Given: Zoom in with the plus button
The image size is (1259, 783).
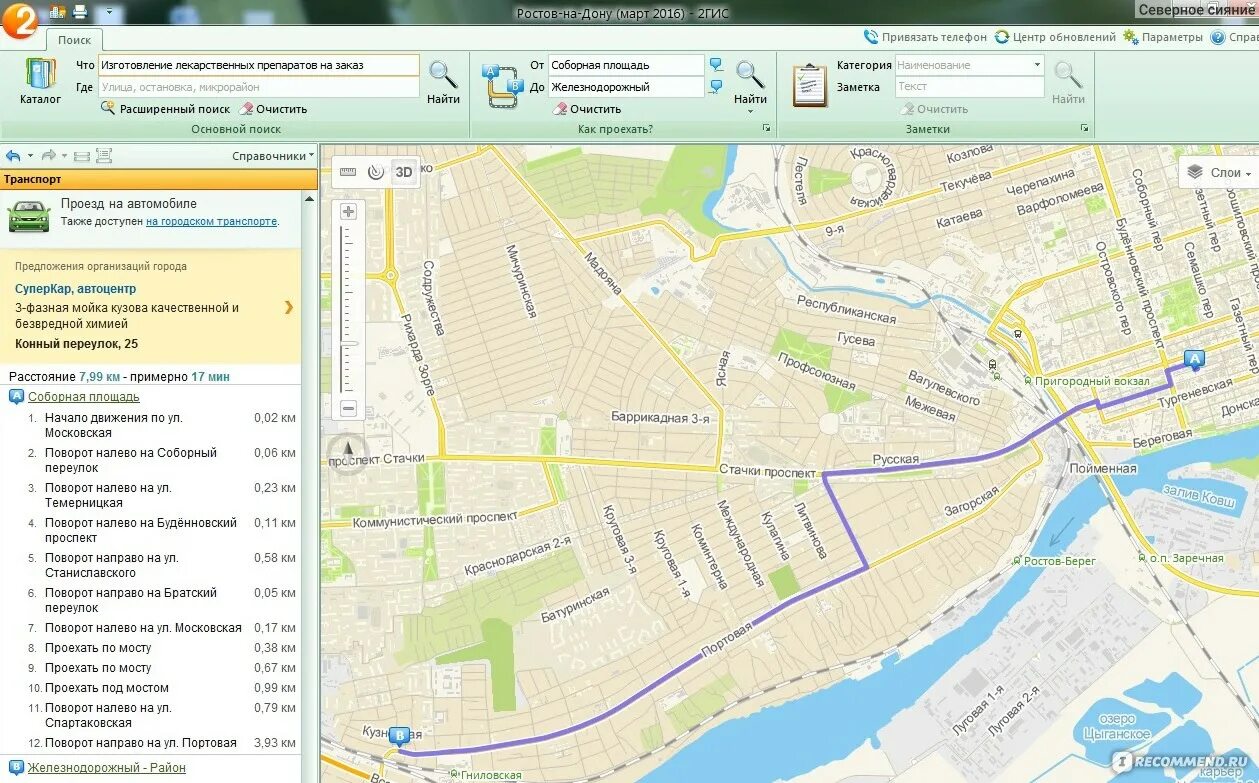Looking at the screenshot, I should click(x=348, y=211).
